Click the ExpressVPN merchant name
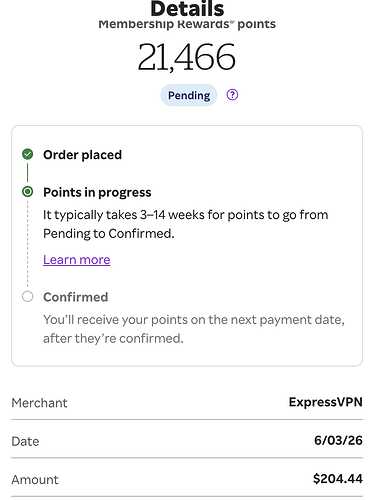Screen dimensions: 376x500 326,402
